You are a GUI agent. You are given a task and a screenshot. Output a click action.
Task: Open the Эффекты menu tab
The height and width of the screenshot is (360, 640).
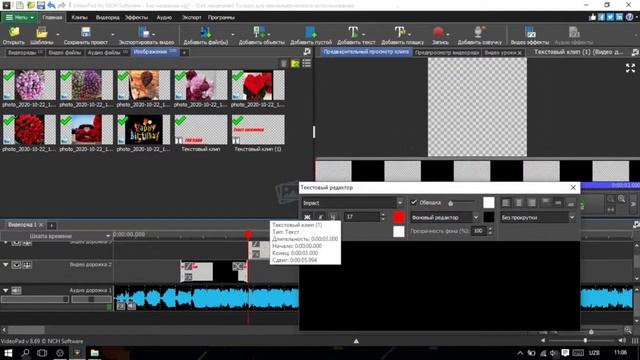coord(136,18)
